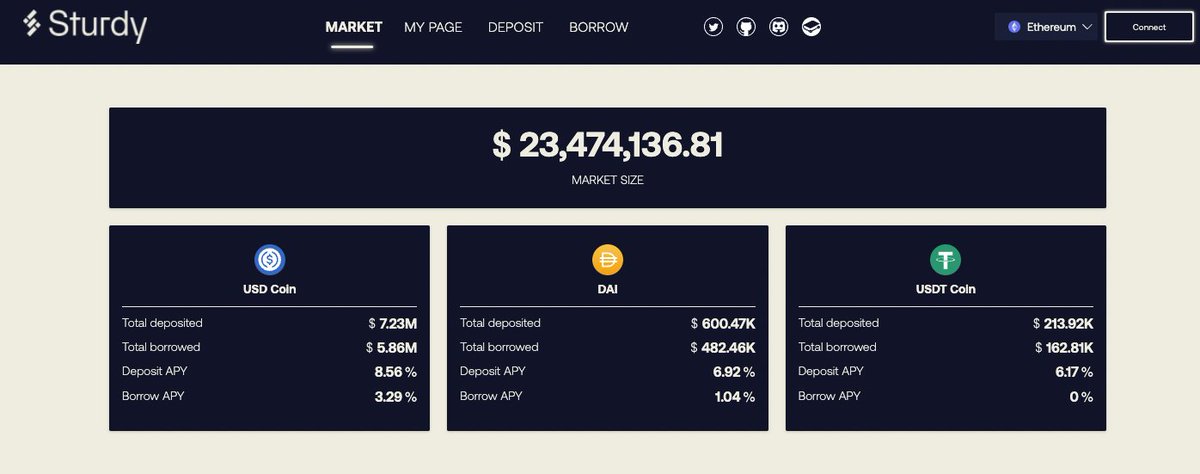1200x474 pixels.
Task: Click the Connect wallet button
Action: click(x=1149, y=27)
